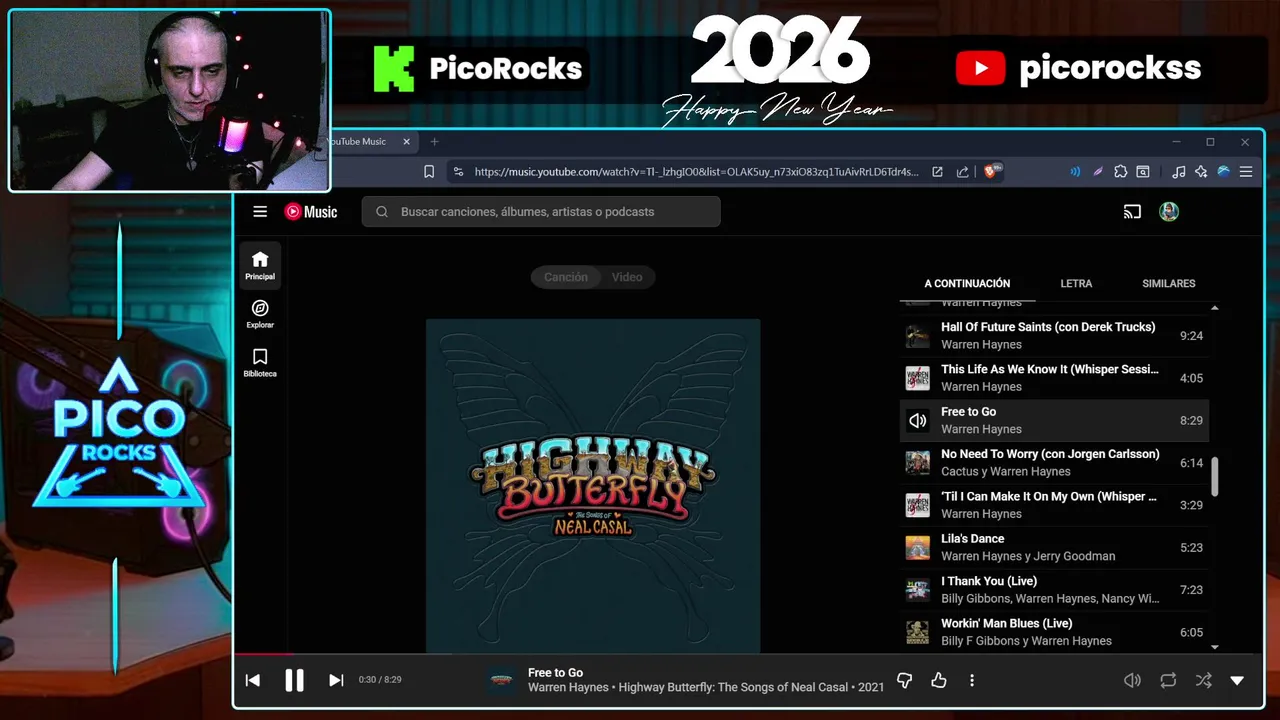Click the music note media control icon
This screenshot has width=1280, height=720.
[1179, 172]
